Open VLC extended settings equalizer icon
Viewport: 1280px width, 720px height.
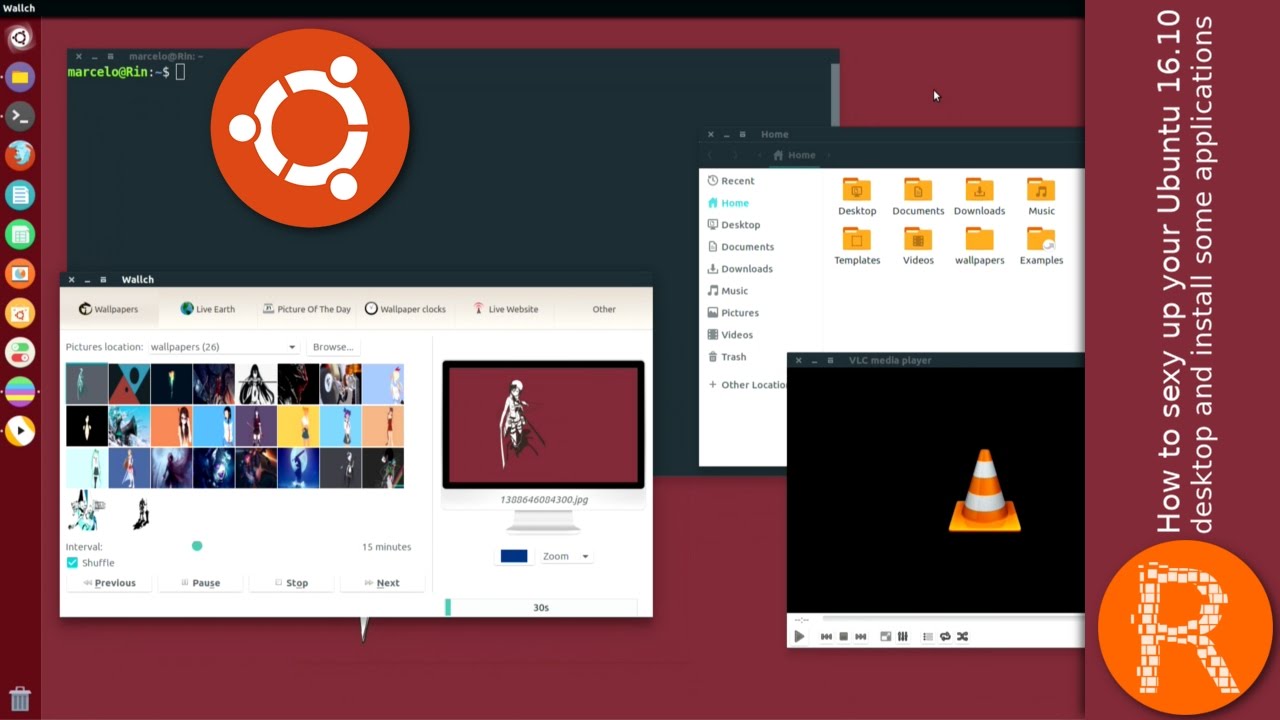point(902,636)
